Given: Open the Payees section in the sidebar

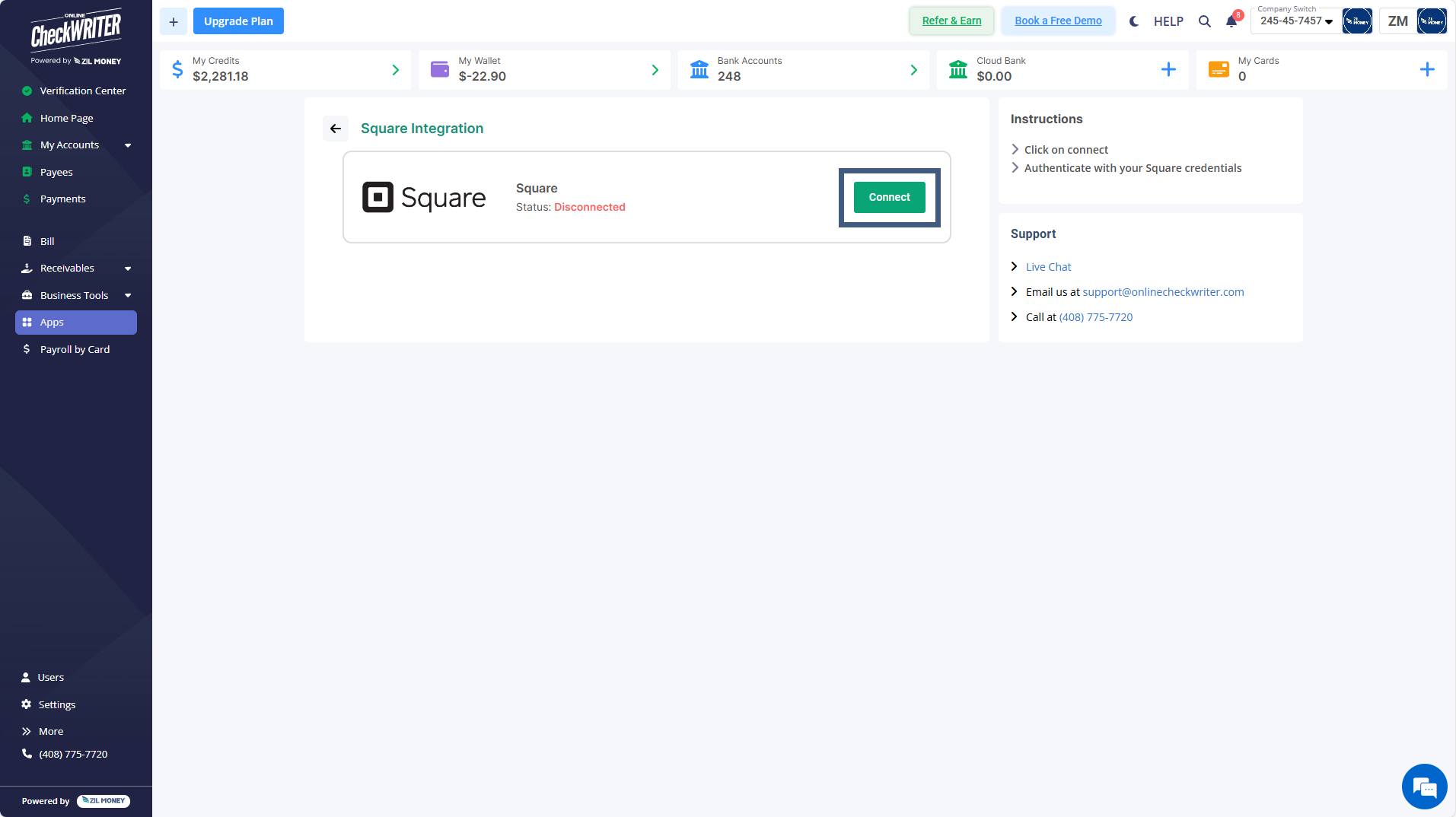Looking at the screenshot, I should click(x=55, y=172).
